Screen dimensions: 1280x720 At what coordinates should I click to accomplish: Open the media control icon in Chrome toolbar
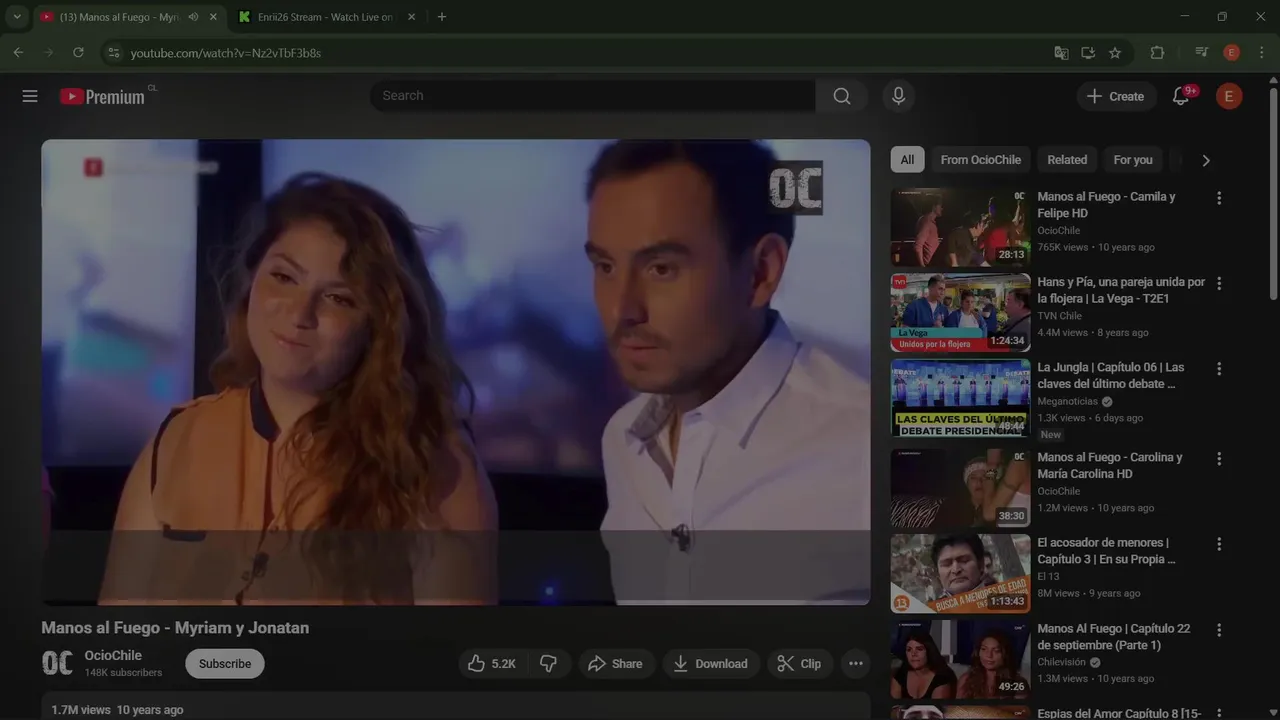1202,53
